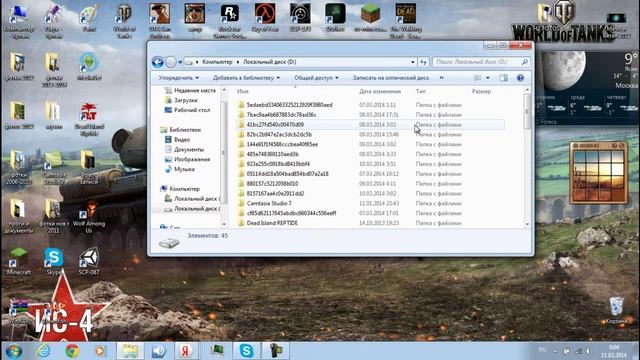The width and height of the screenshot is (640, 360).
Task: Click the navigation pane scrollbar up arrow
Action: (224, 90)
